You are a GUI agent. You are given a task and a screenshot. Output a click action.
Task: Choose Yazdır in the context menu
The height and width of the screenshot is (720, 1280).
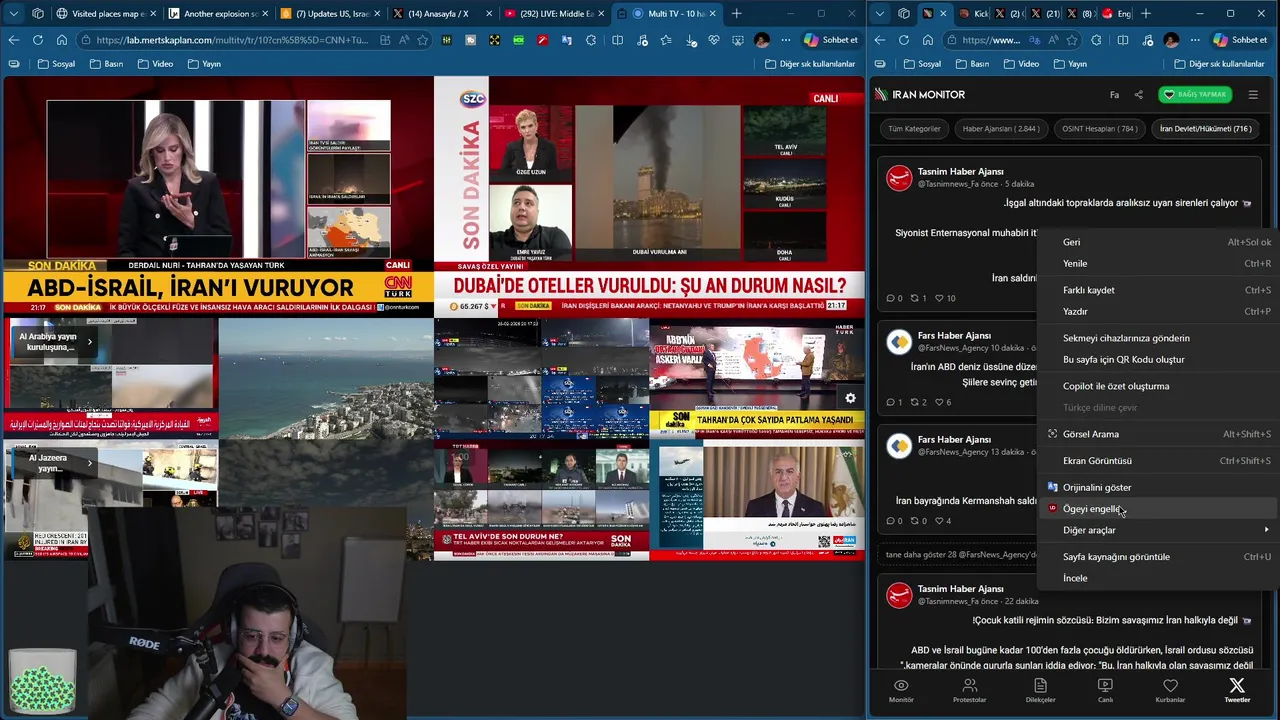tap(1156, 311)
